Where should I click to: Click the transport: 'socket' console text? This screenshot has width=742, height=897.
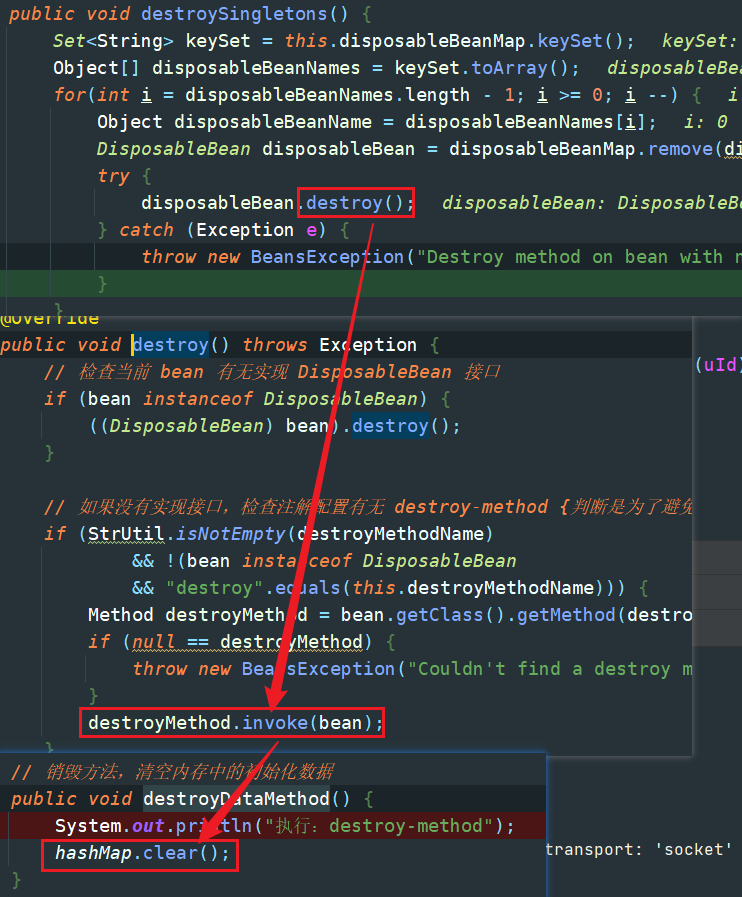(x=639, y=849)
